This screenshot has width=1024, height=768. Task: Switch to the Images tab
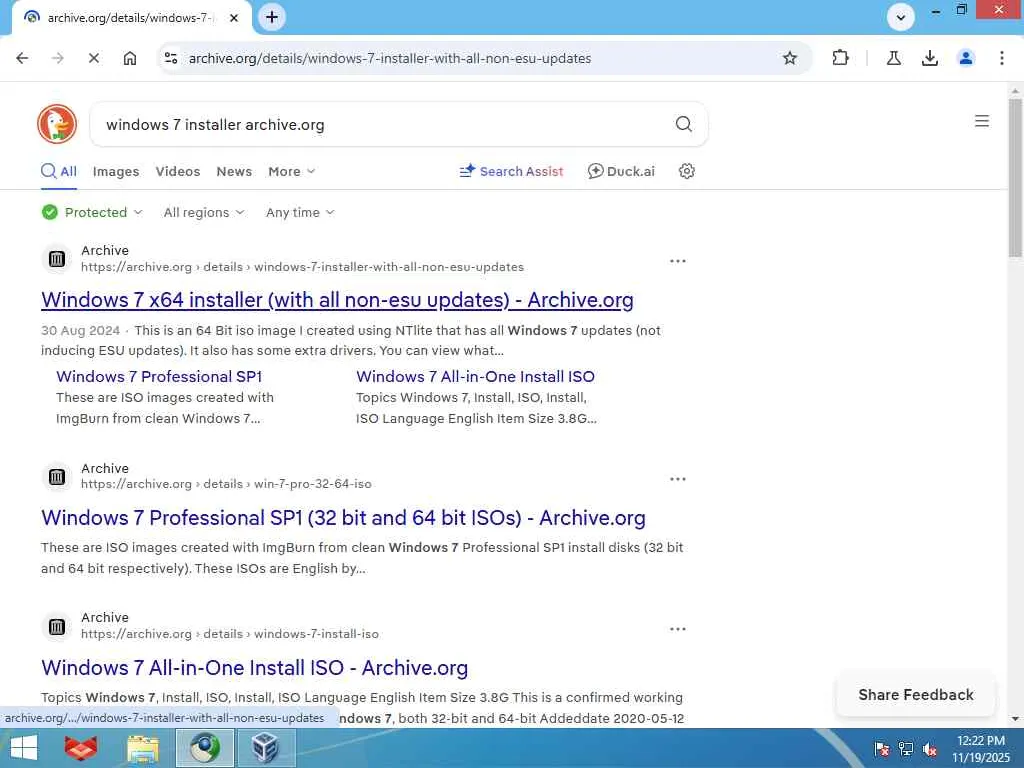pos(116,172)
